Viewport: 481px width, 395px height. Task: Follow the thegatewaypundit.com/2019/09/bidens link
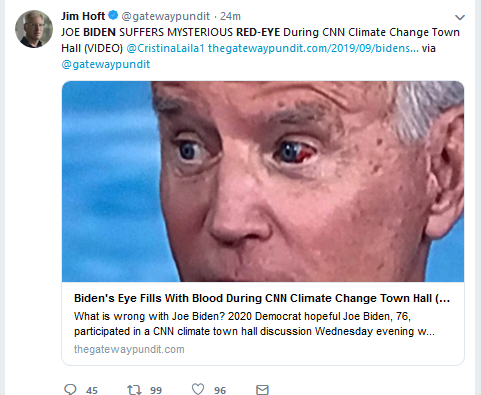tap(313, 48)
